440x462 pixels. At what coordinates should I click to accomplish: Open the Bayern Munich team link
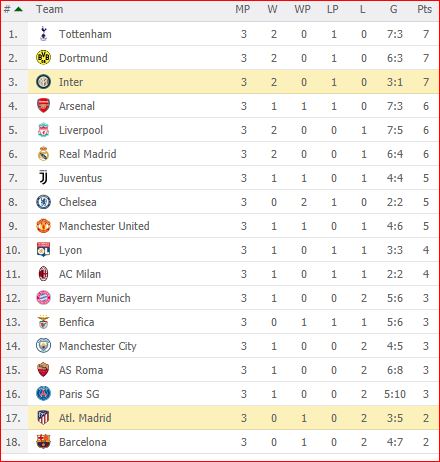95,298
